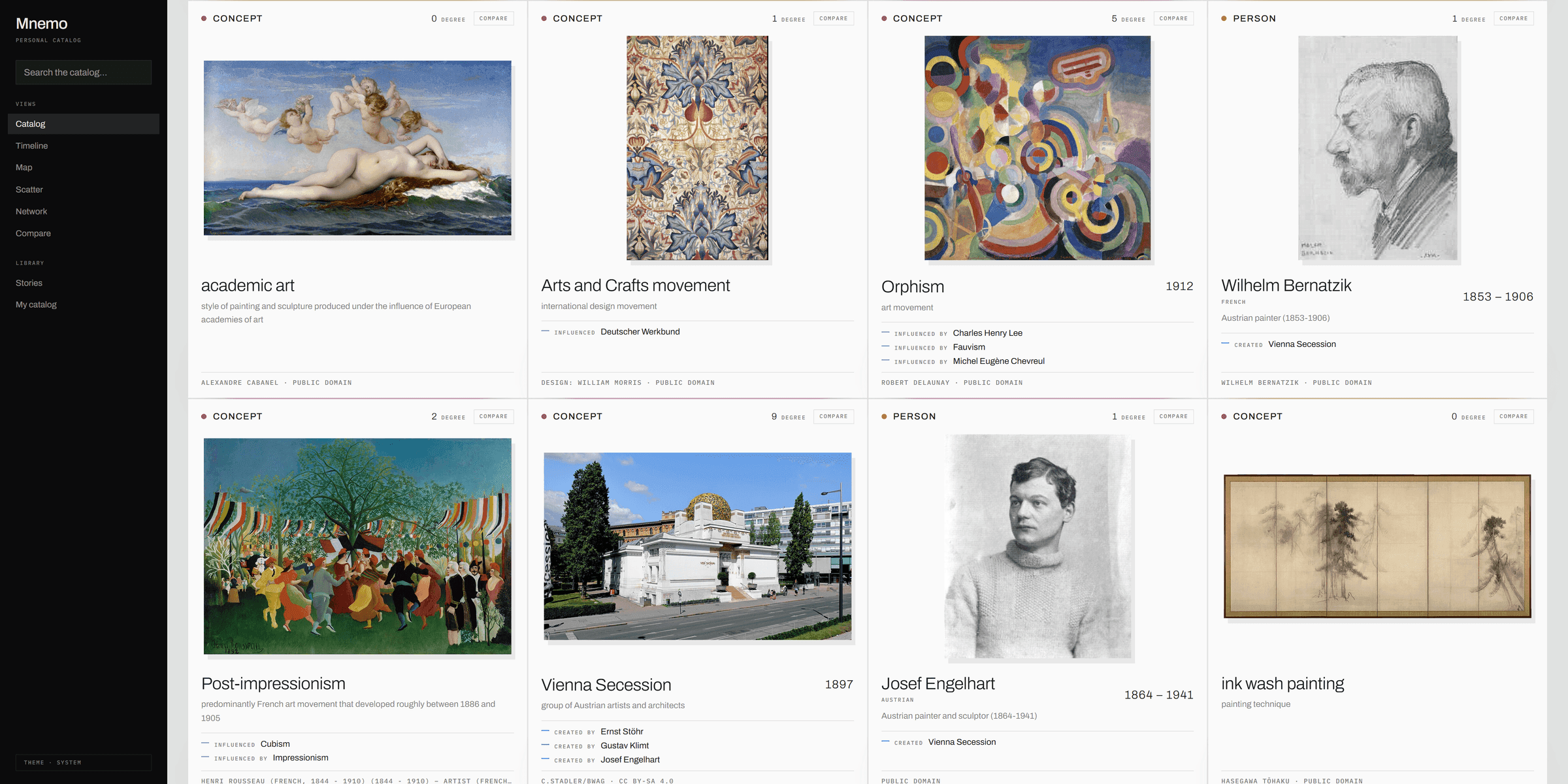Add Vienna Secession to compare
Image resolution: width=1568 pixels, height=784 pixels.
(x=834, y=416)
